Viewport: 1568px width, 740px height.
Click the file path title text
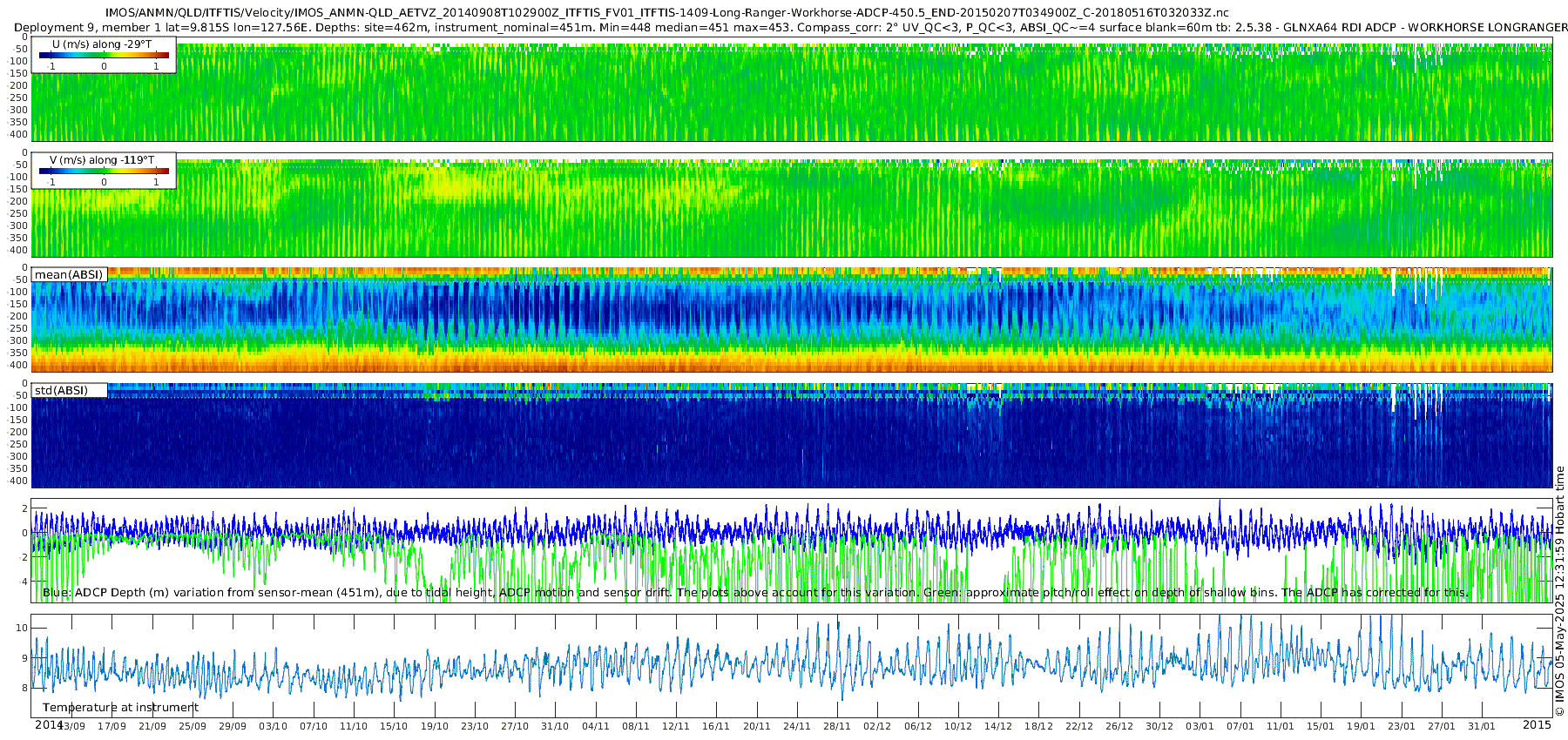click(667, 12)
